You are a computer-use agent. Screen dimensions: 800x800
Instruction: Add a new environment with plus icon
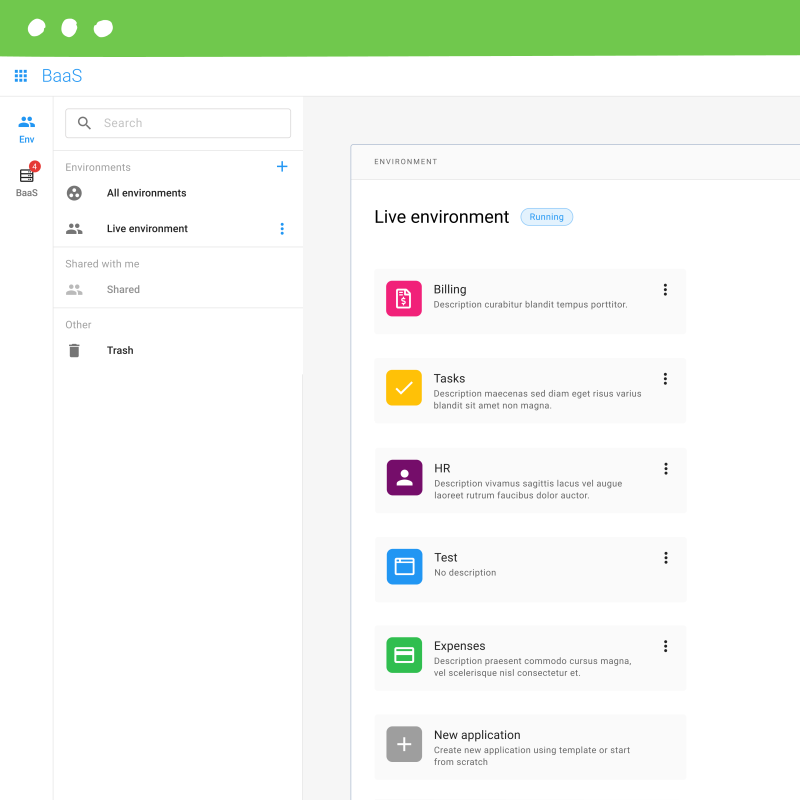coord(282,167)
